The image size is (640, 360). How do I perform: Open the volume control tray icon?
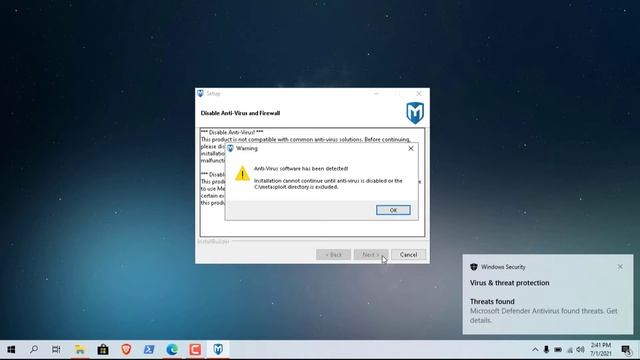[580, 350]
